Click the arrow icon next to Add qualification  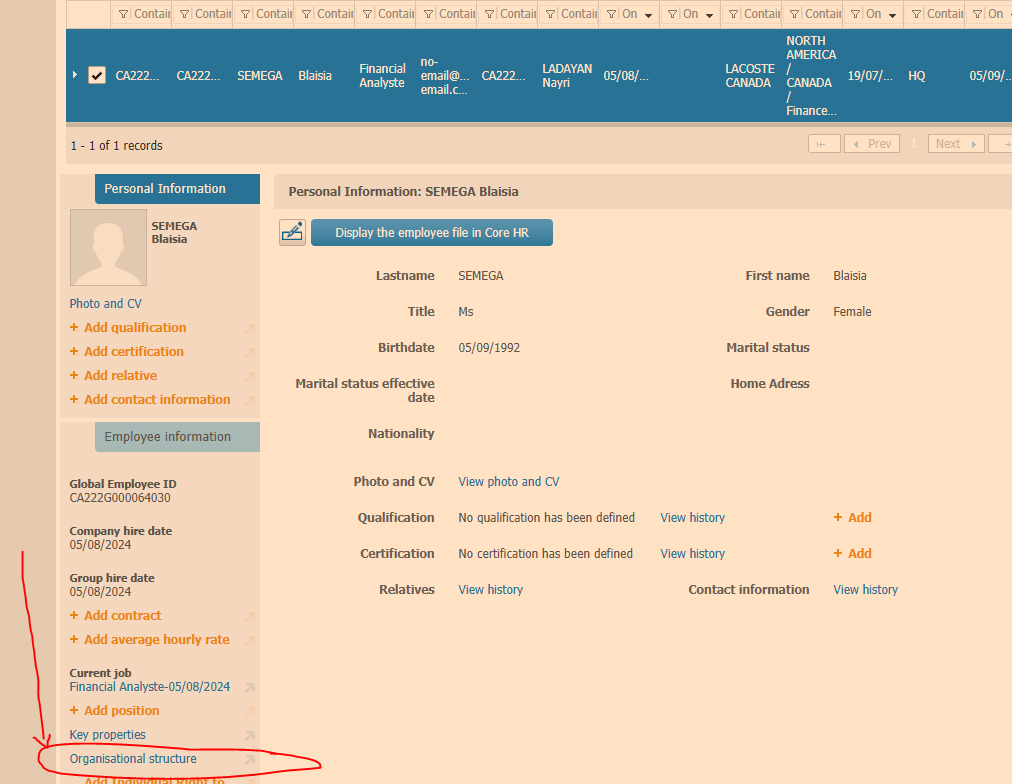[248, 327]
